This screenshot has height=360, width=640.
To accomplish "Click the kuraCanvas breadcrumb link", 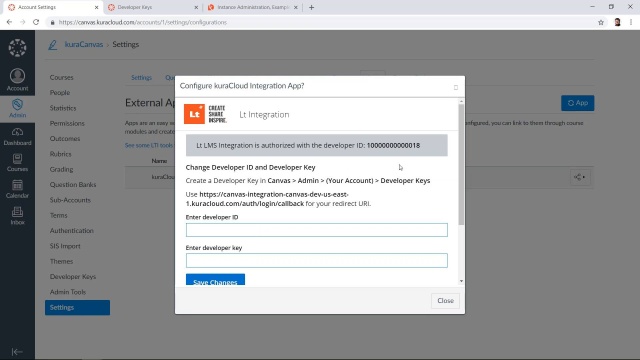I will (84, 44).
